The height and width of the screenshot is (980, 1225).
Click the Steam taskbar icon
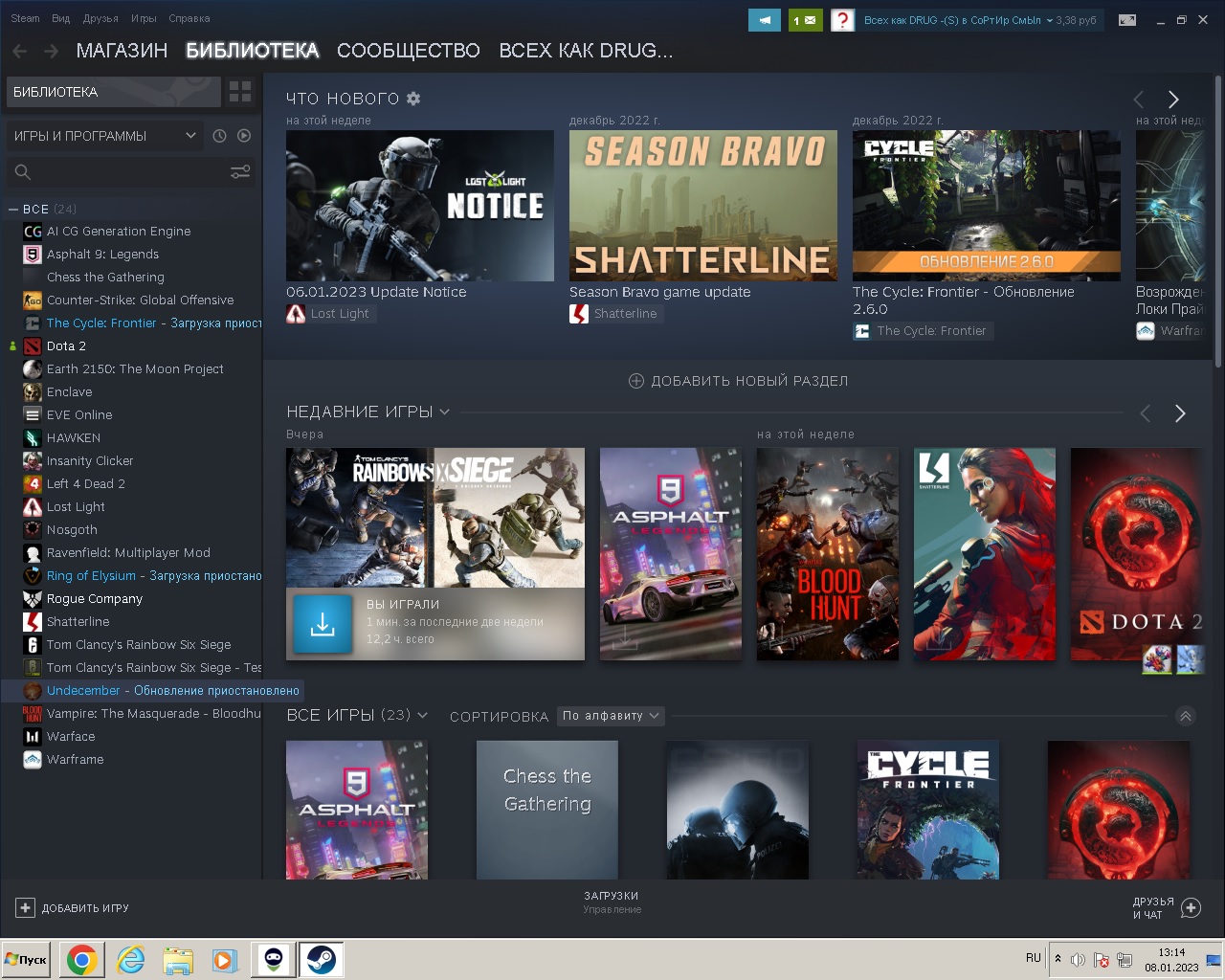tap(321, 959)
